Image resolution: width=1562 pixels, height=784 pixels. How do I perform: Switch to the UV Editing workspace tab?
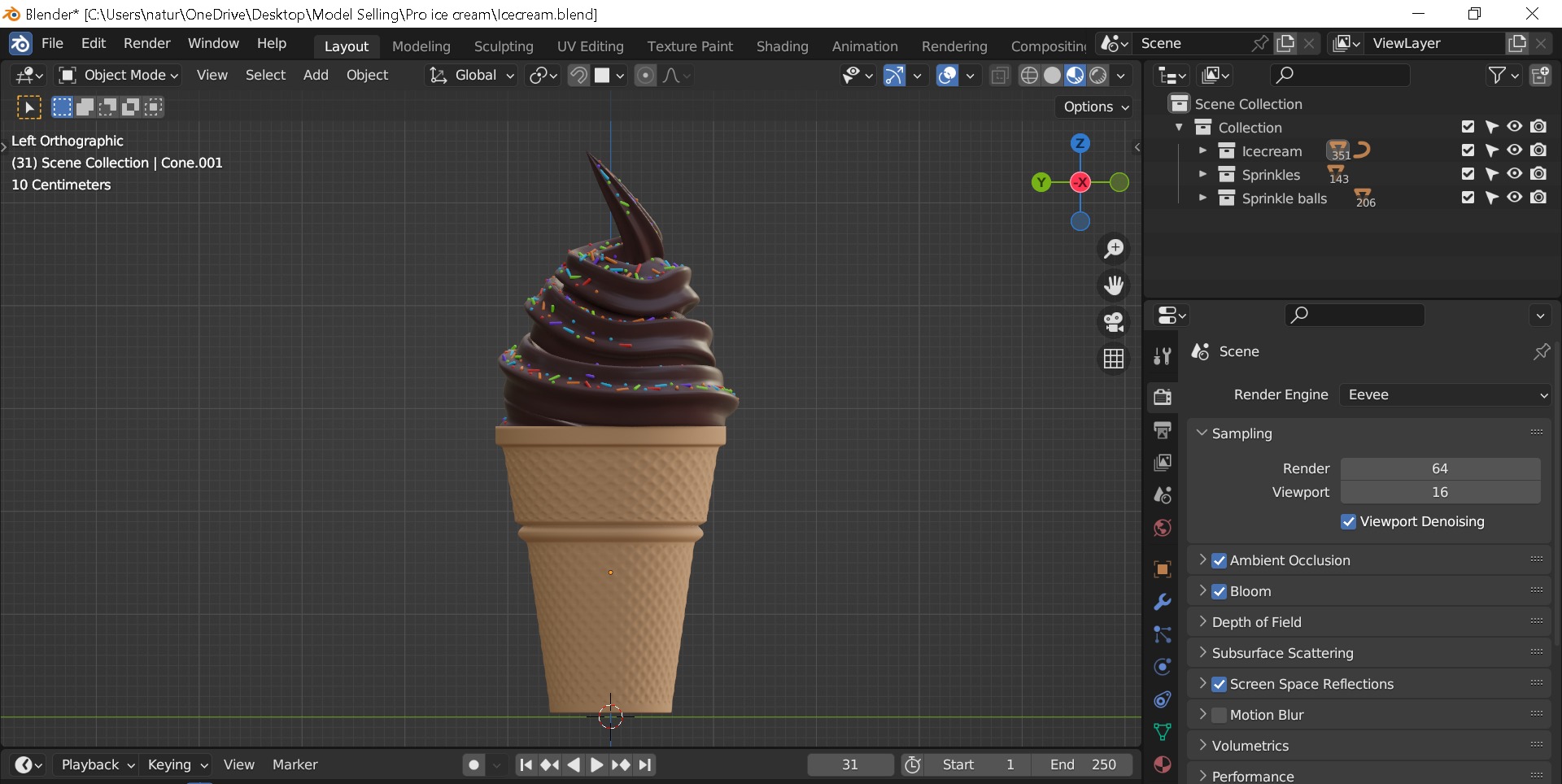click(591, 46)
